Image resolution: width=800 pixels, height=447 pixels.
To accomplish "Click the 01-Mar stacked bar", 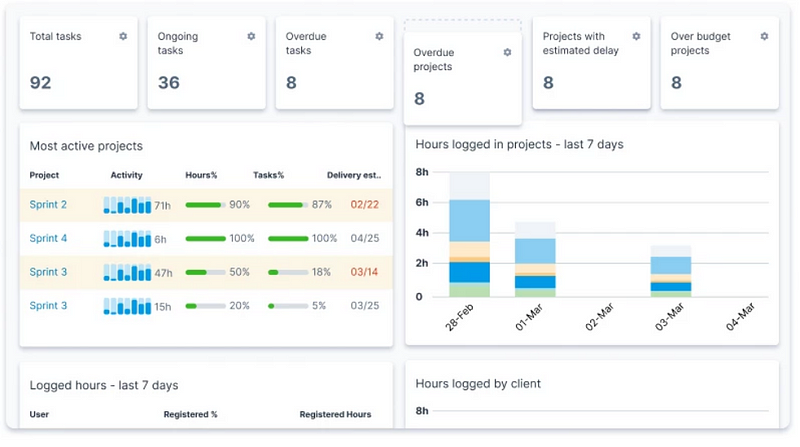I will (x=535, y=259).
